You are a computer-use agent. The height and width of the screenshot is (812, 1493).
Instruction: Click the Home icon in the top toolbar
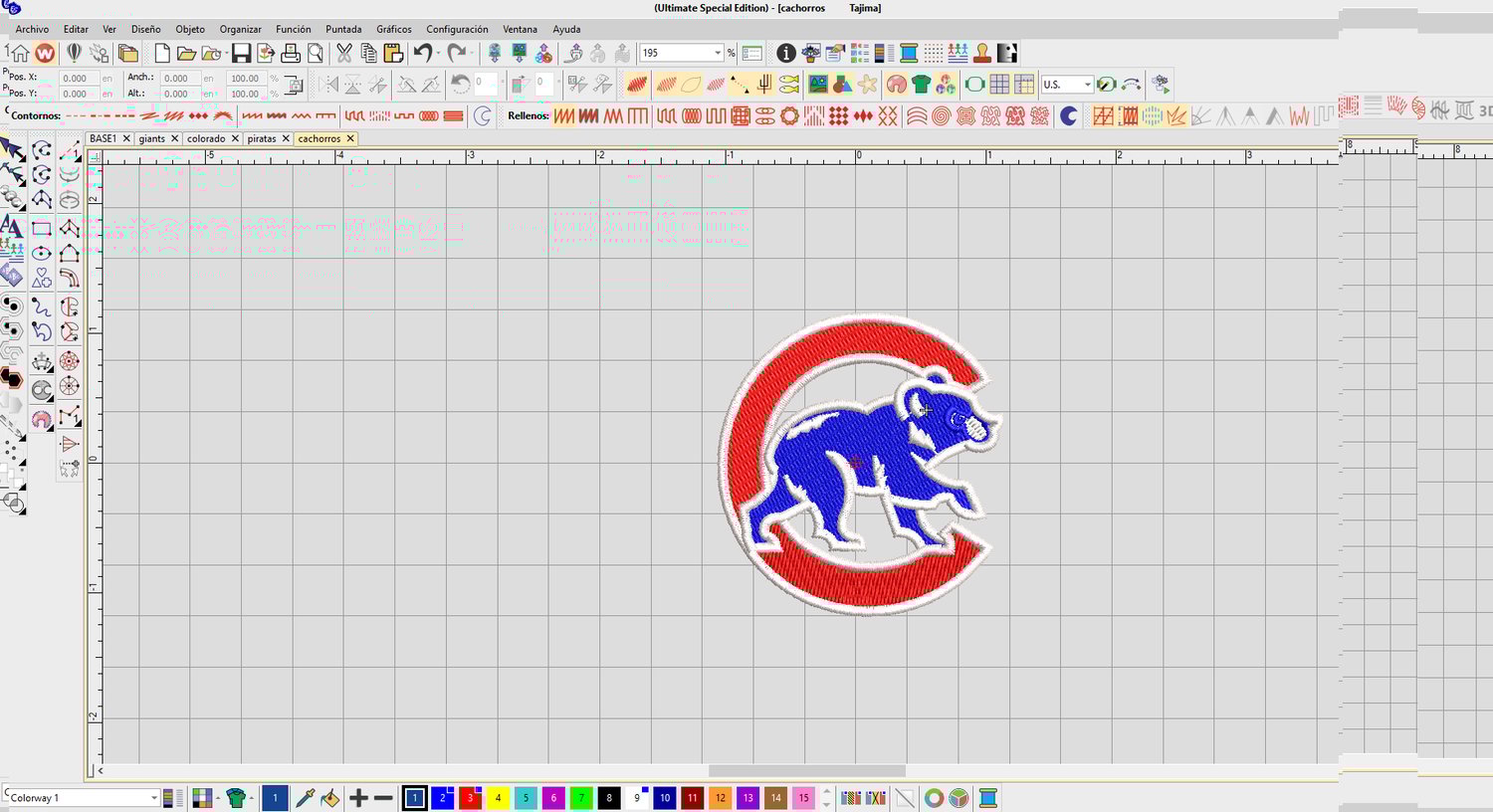(x=19, y=54)
